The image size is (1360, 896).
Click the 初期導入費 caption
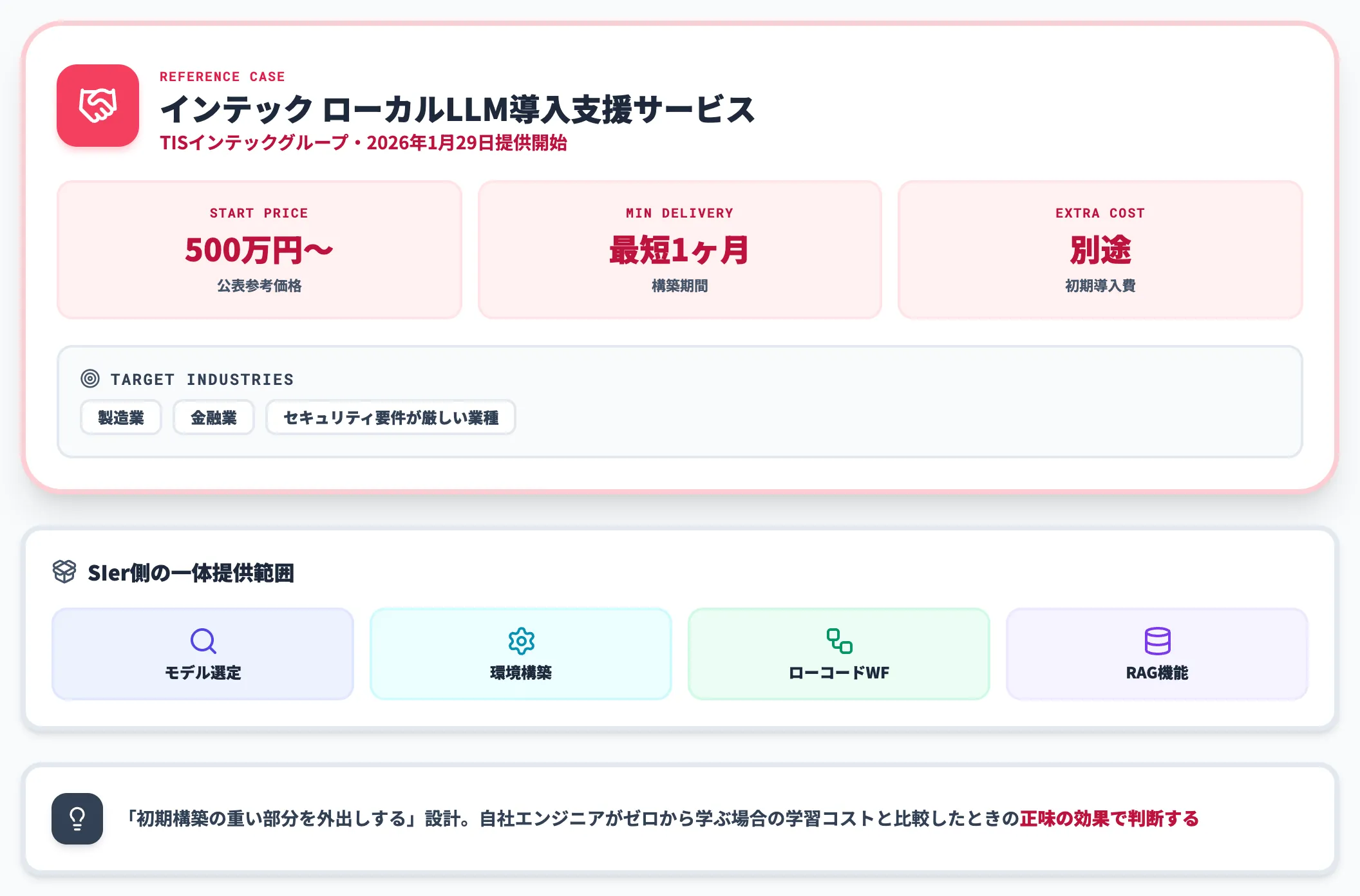tap(1100, 286)
